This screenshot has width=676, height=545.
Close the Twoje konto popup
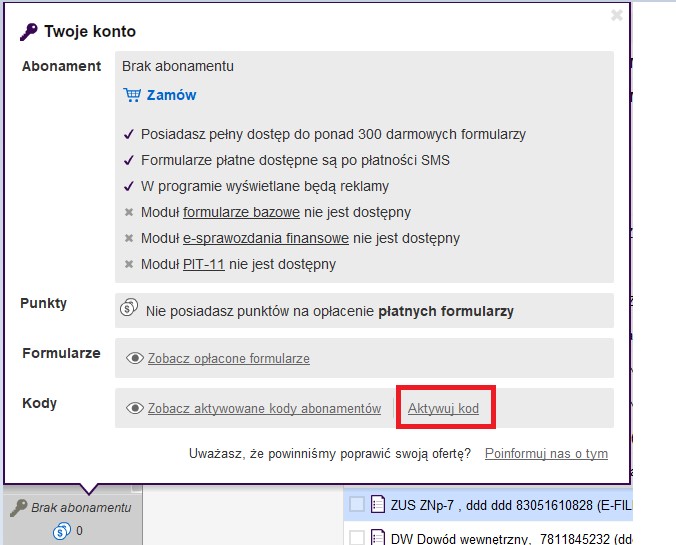point(617,15)
